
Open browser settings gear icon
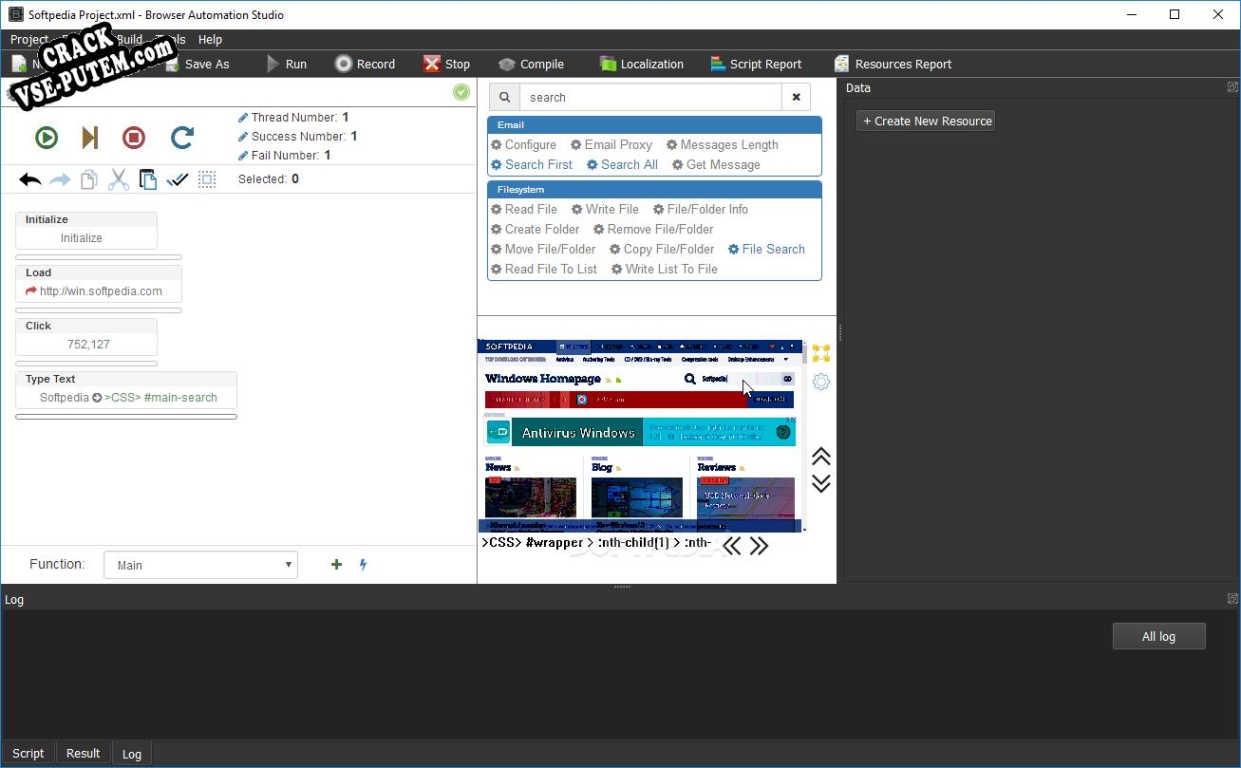(x=821, y=382)
